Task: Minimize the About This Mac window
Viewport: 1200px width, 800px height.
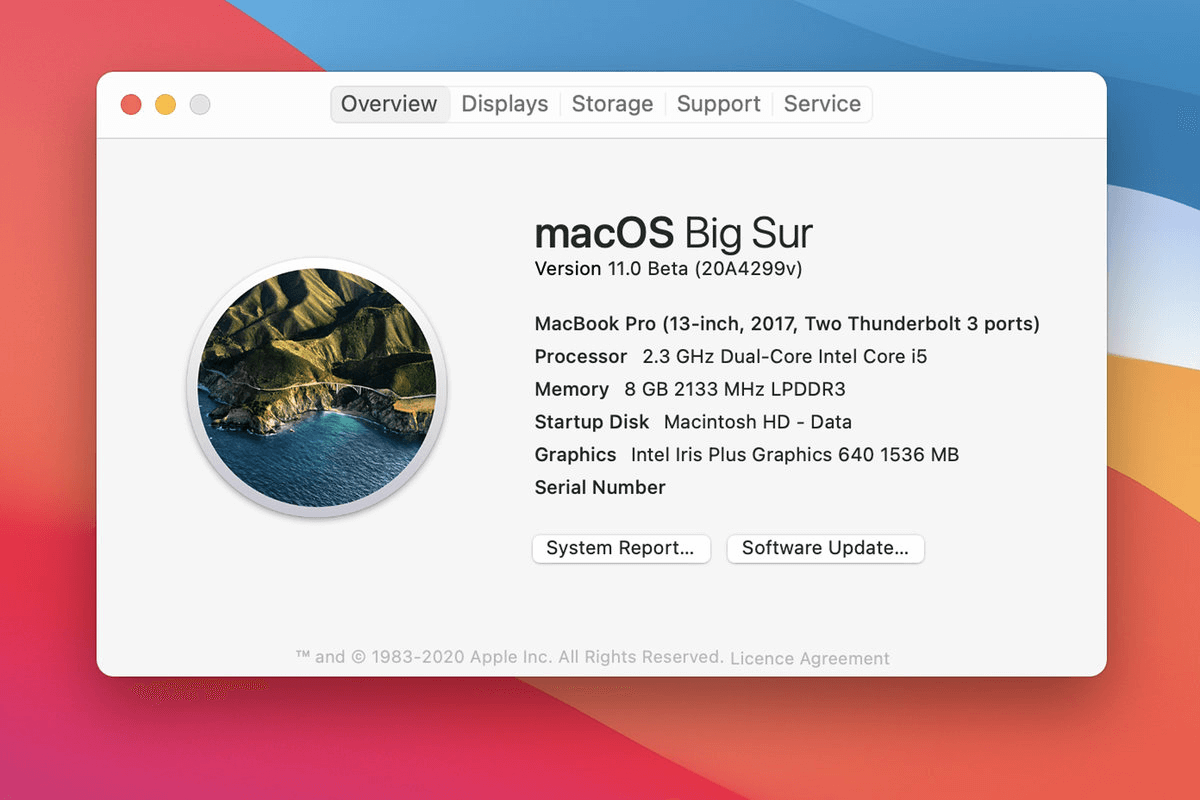Action: click(x=165, y=103)
